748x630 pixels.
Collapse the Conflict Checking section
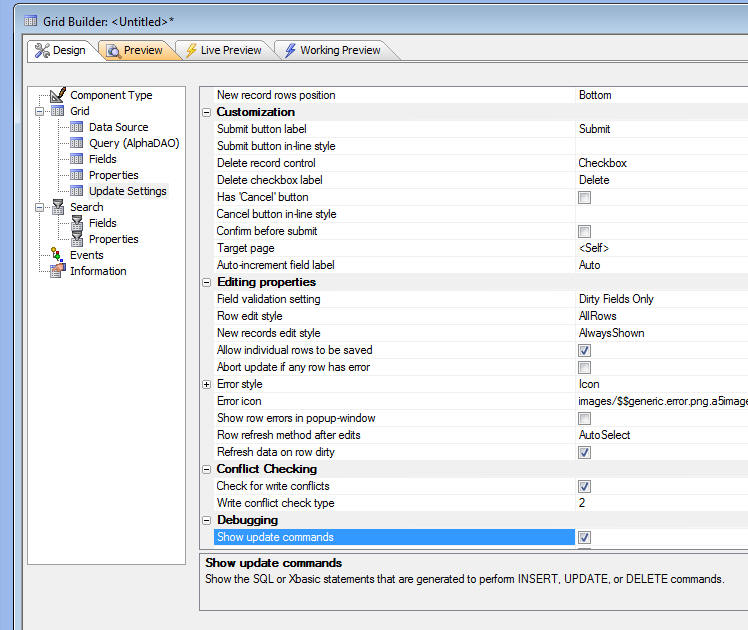[x=207, y=469]
